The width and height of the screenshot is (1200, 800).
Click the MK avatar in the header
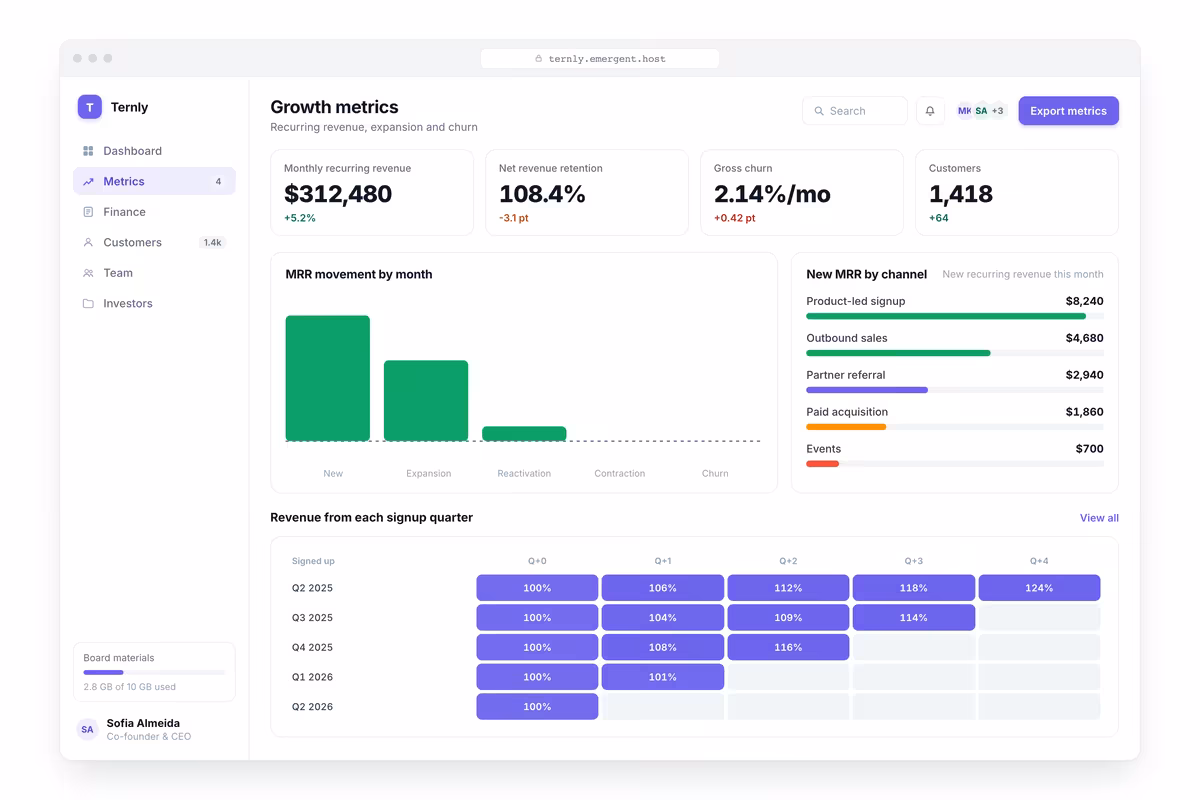964,111
